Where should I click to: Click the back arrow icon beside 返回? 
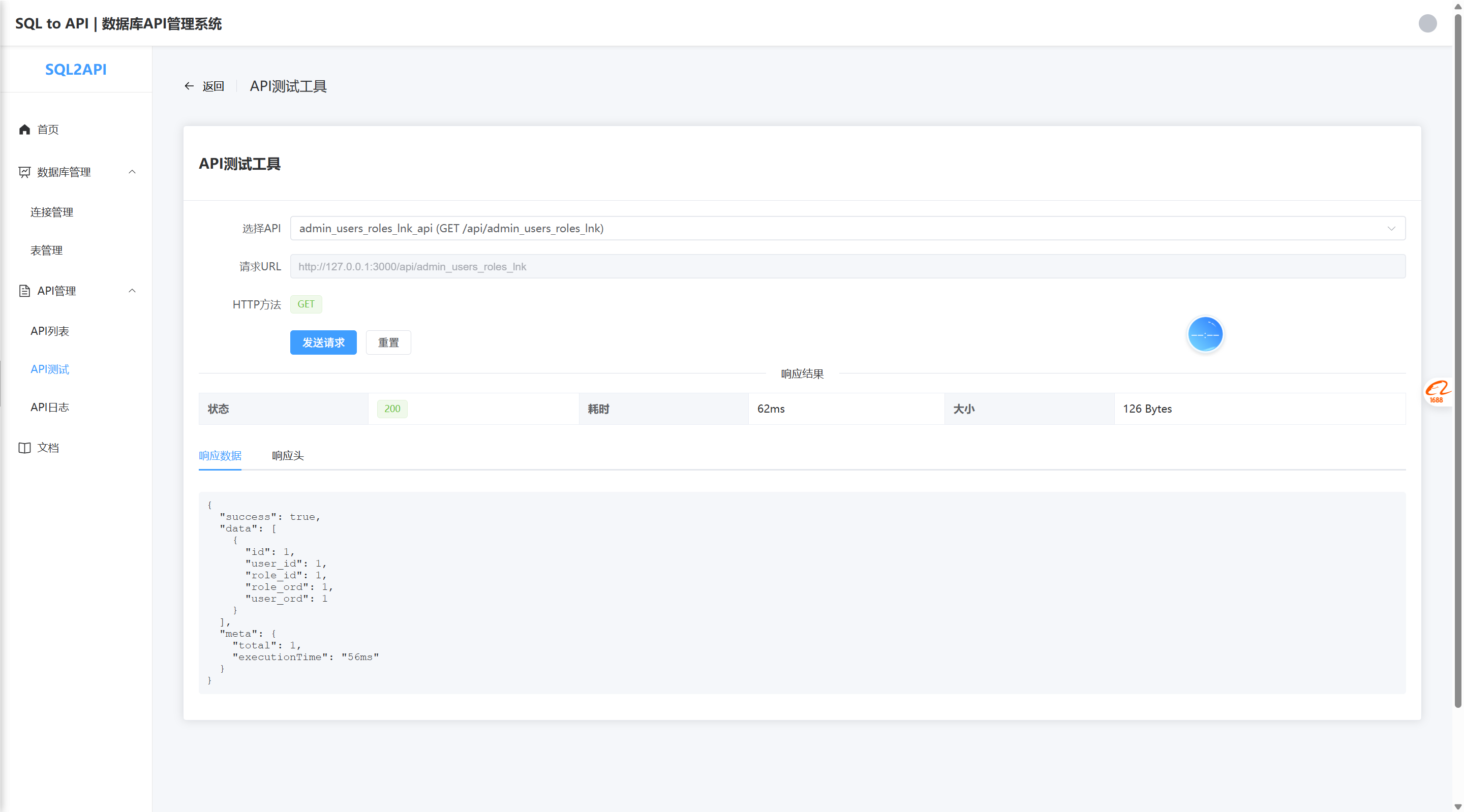[189, 86]
